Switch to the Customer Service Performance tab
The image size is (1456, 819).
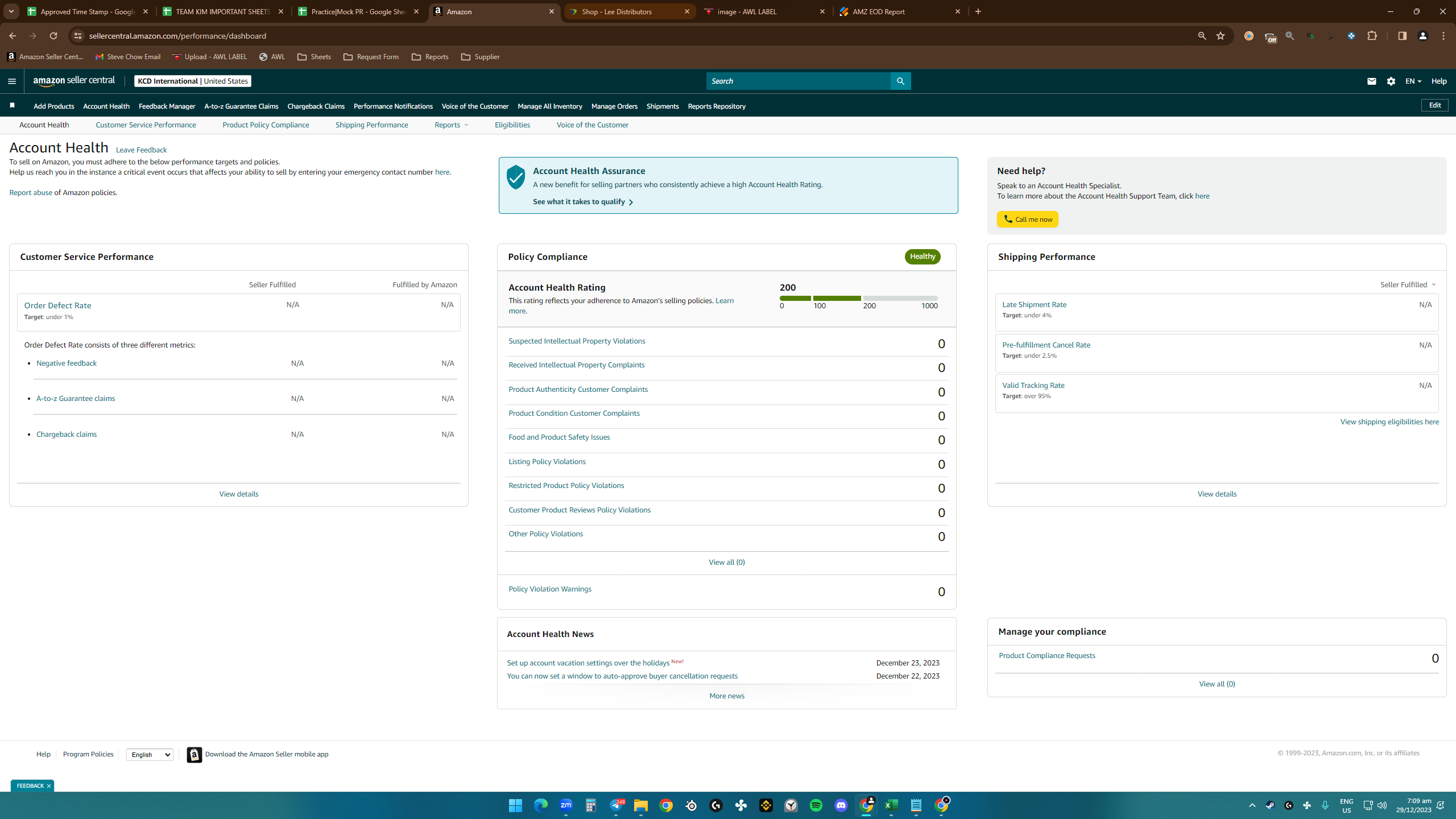pos(146,125)
